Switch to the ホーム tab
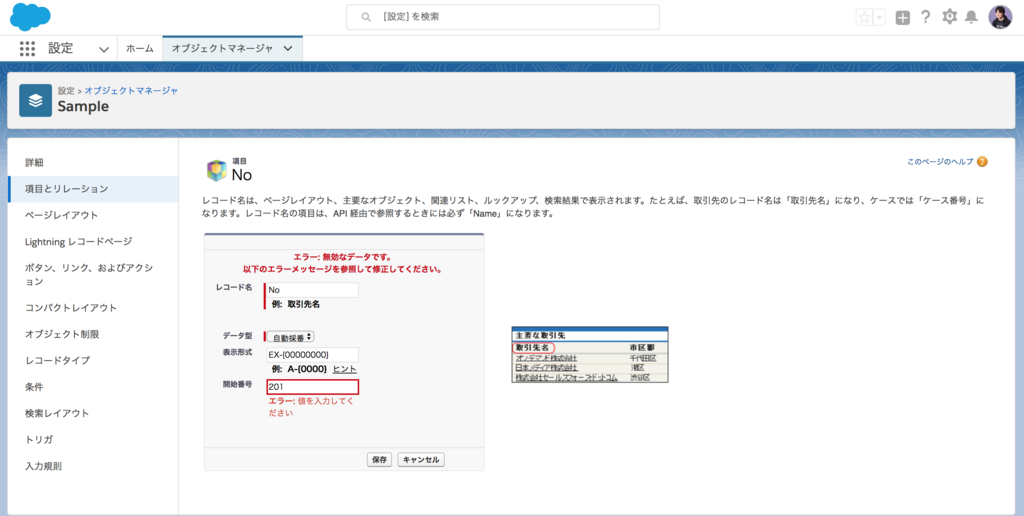1024x516 pixels. click(140, 48)
